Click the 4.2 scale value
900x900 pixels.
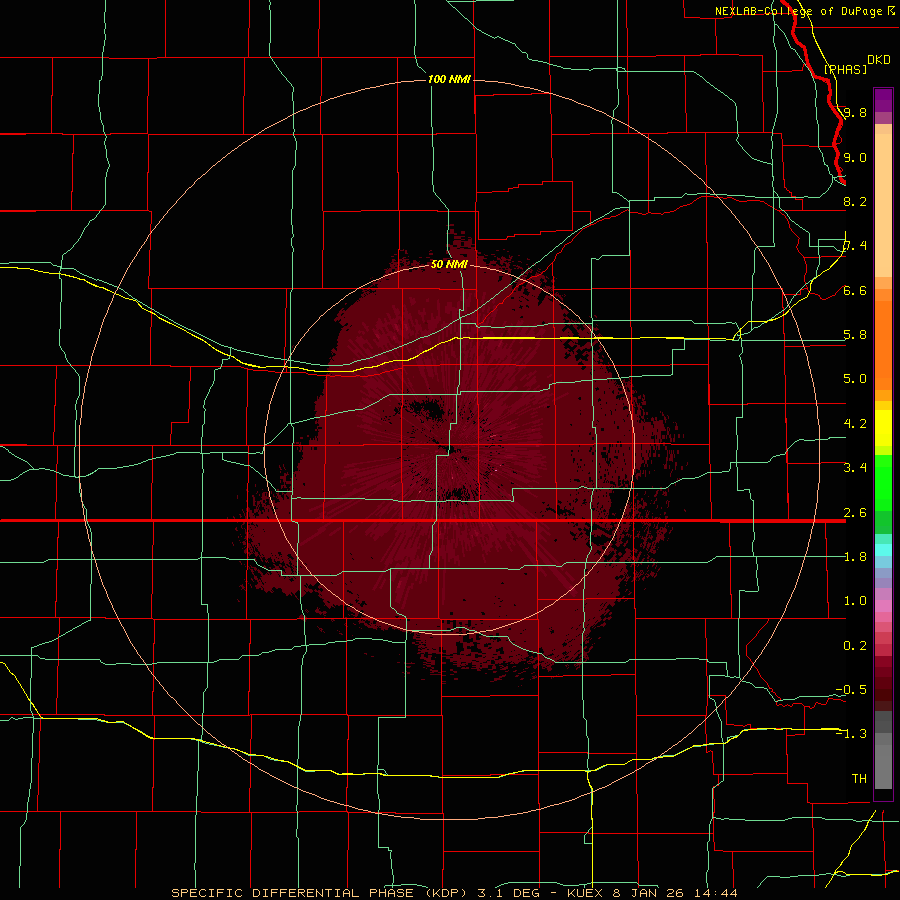tap(855, 424)
